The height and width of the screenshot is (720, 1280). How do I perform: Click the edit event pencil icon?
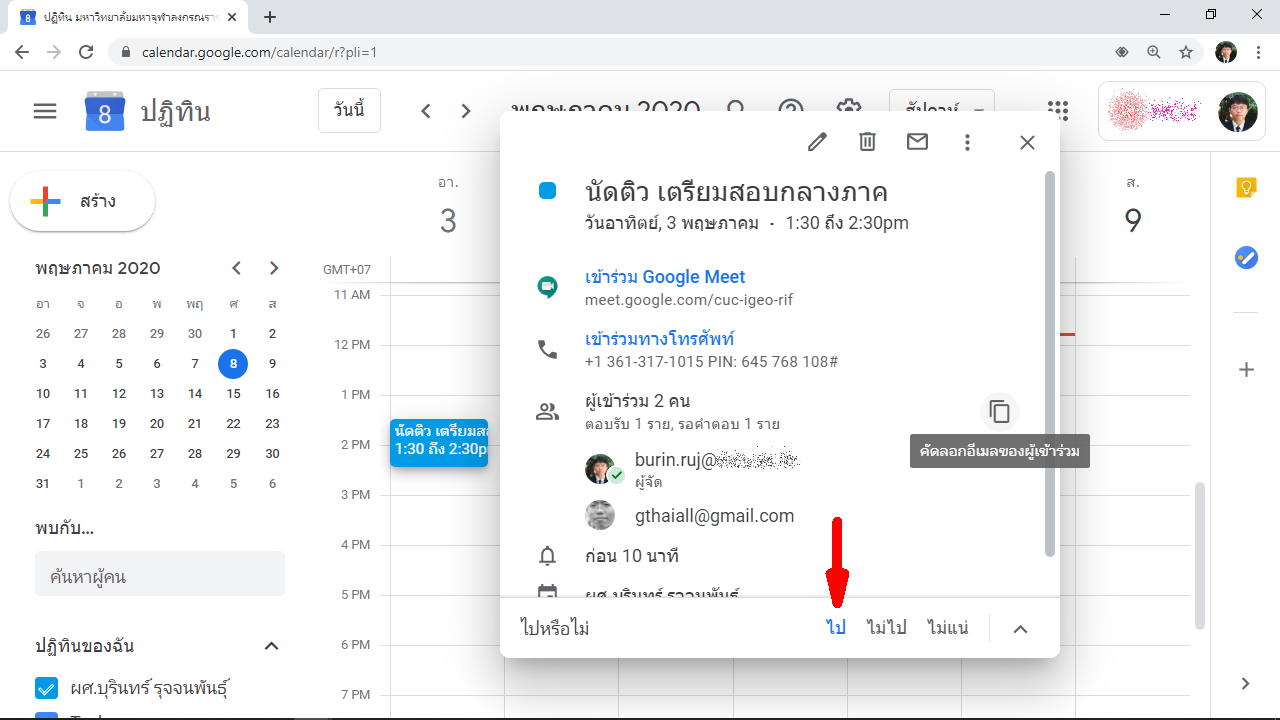coord(817,142)
